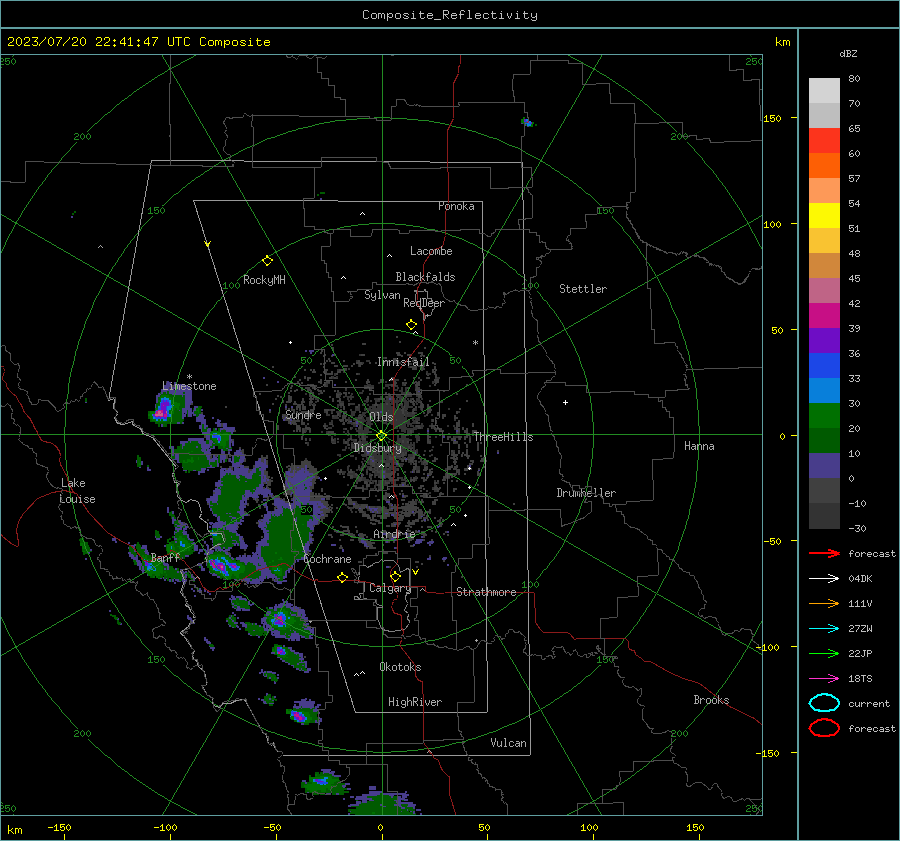Click the Lake Louise label
The image size is (900, 841).
77,491
